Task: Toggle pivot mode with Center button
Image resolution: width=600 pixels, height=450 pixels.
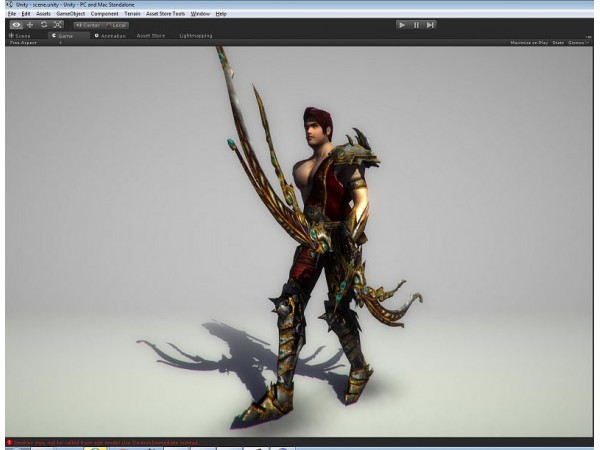Action: 88,25
